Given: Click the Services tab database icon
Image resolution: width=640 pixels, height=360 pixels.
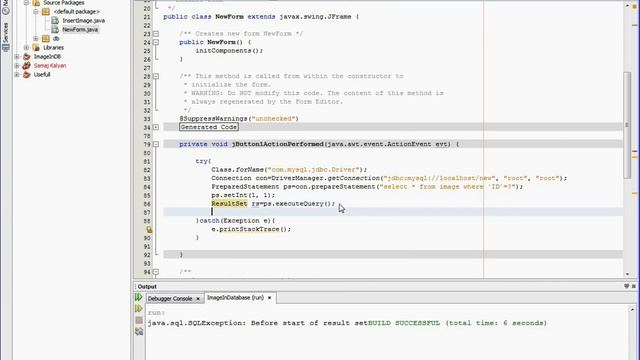Looking at the screenshot, I should (6, 47).
